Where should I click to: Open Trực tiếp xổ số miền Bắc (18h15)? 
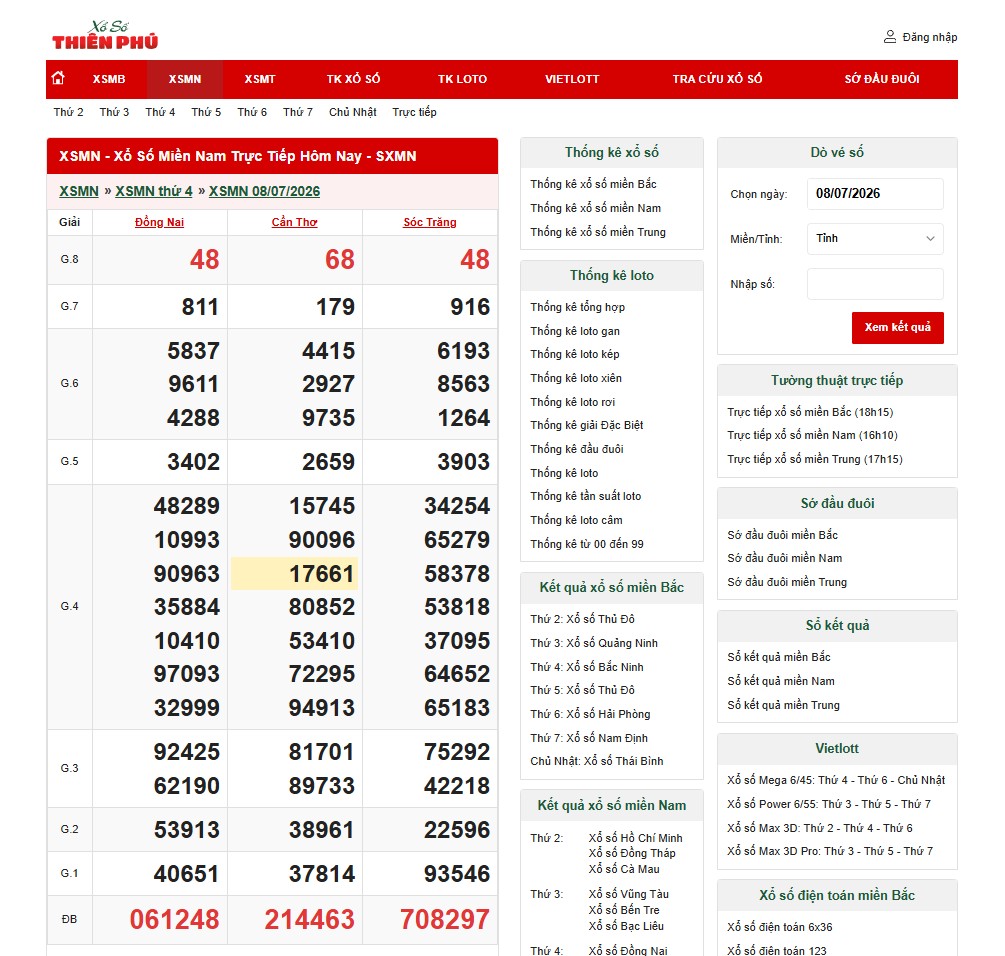click(x=810, y=412)
